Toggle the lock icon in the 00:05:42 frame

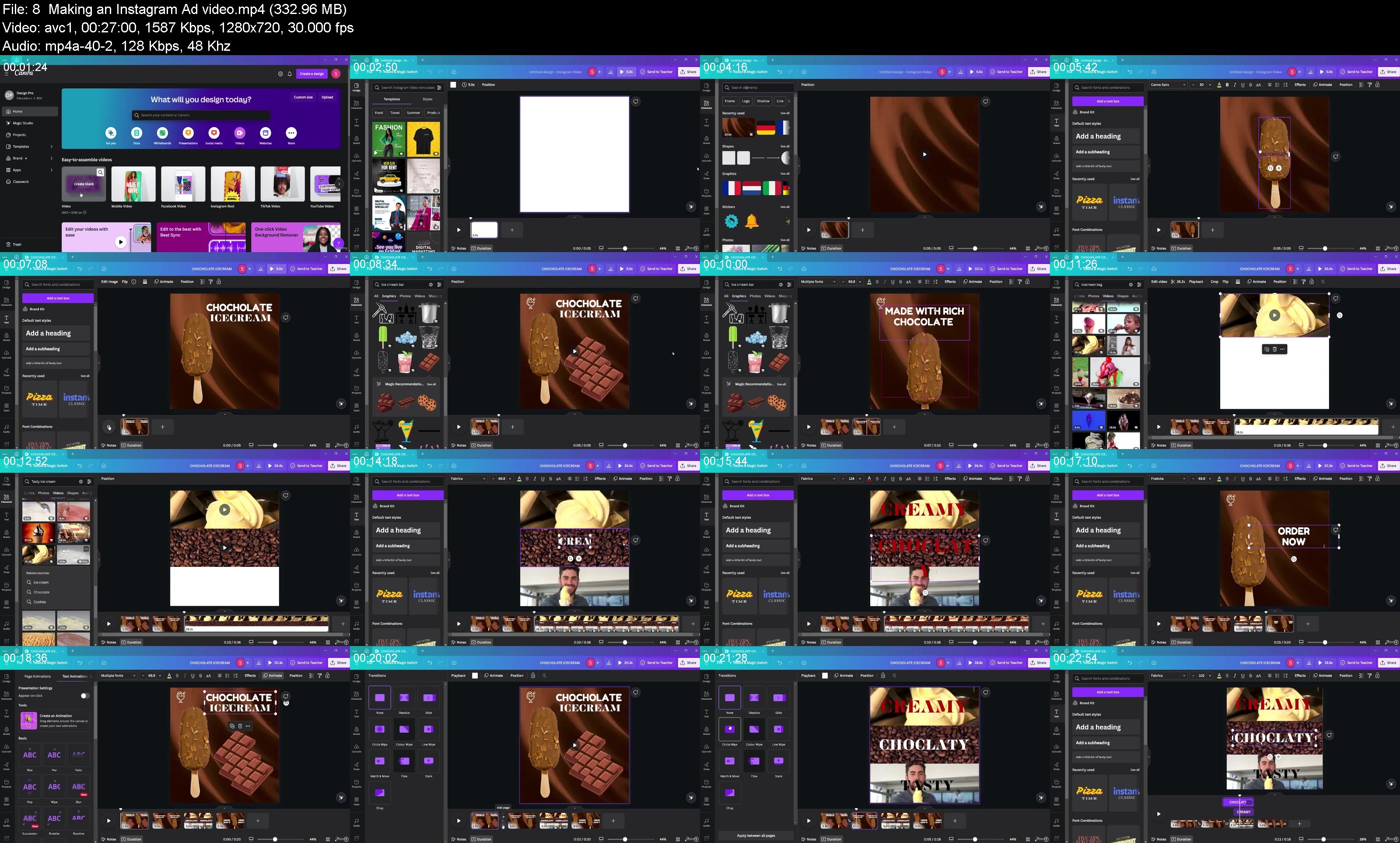coord(1377,84)
